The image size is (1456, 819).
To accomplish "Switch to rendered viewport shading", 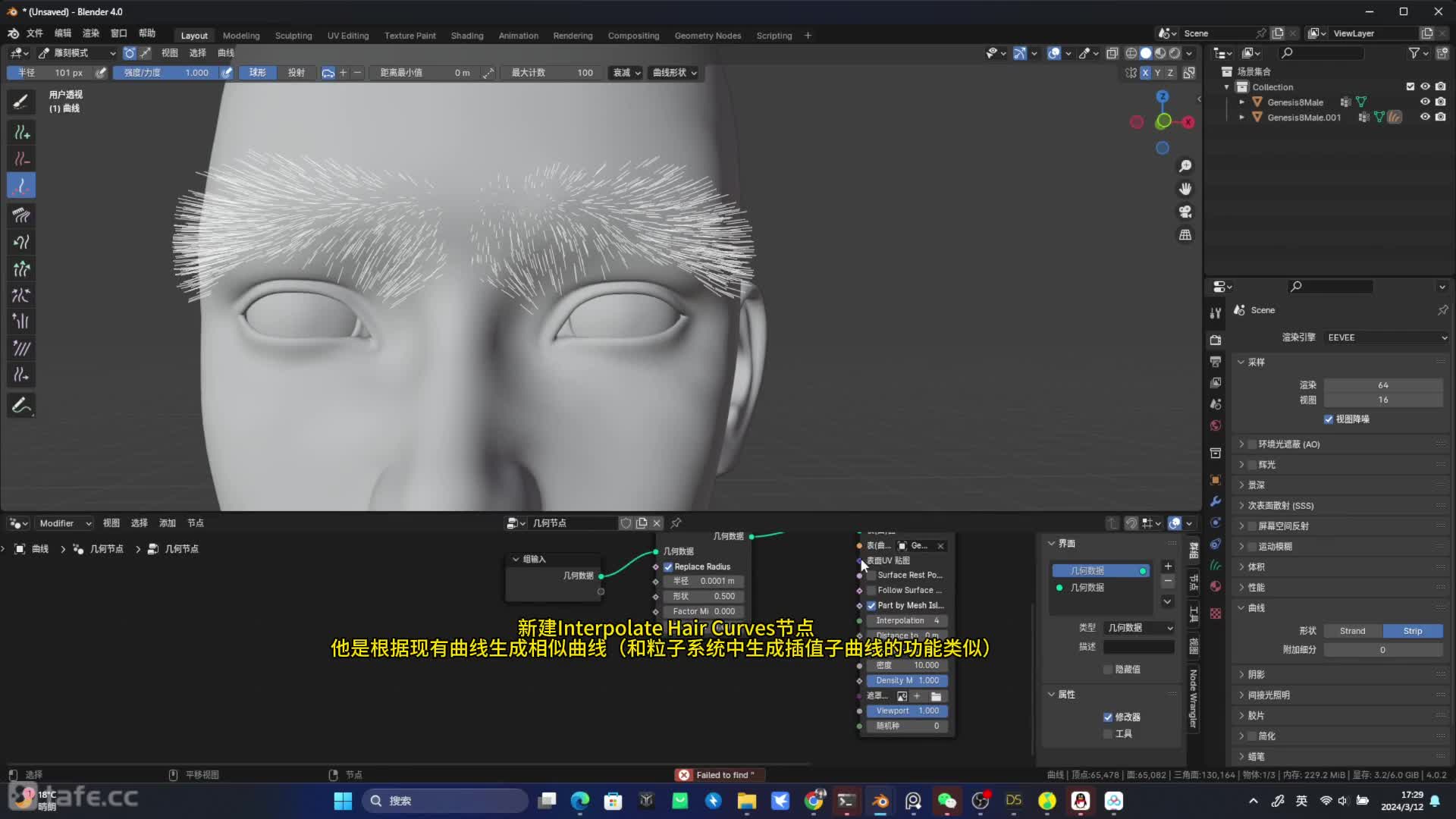I will [x=1175, y=53].
